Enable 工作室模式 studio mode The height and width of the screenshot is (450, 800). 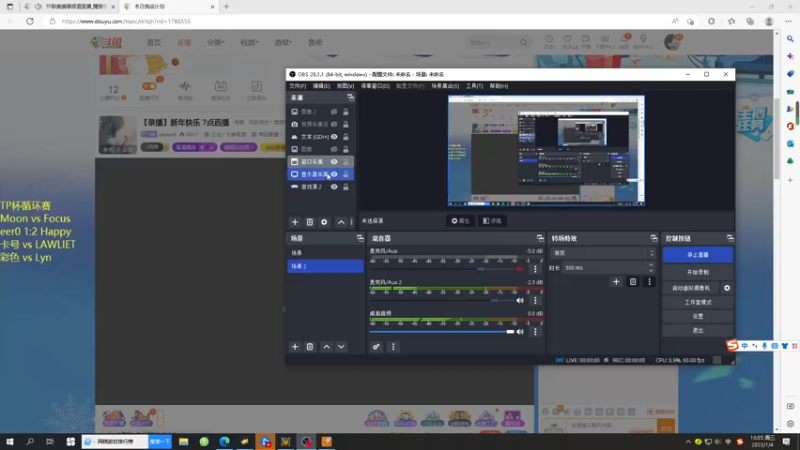pos(697,303)
